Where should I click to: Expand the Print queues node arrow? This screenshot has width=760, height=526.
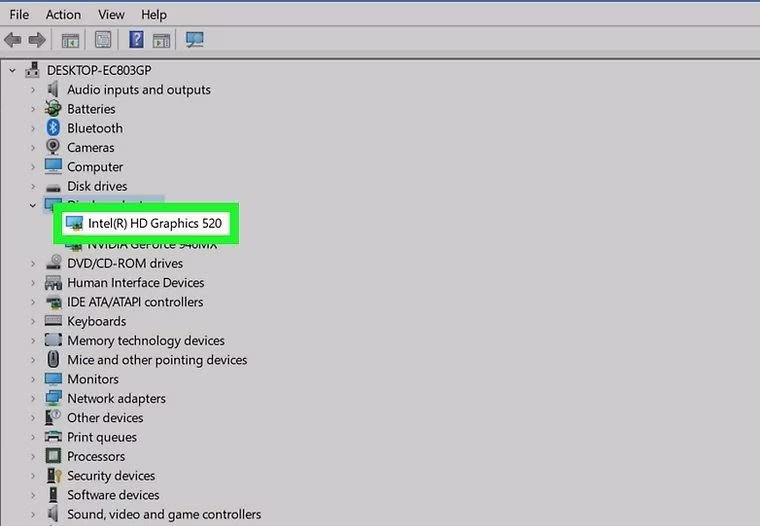click(32, 437)
